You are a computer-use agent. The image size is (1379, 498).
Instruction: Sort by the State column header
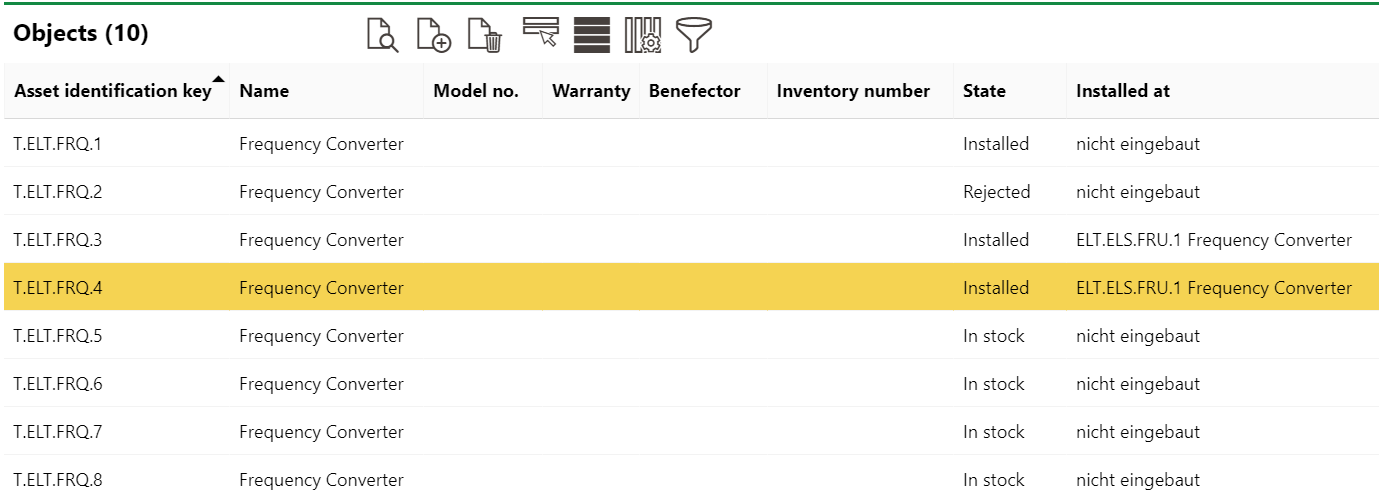pyautogui.click(x=984, y=91)
